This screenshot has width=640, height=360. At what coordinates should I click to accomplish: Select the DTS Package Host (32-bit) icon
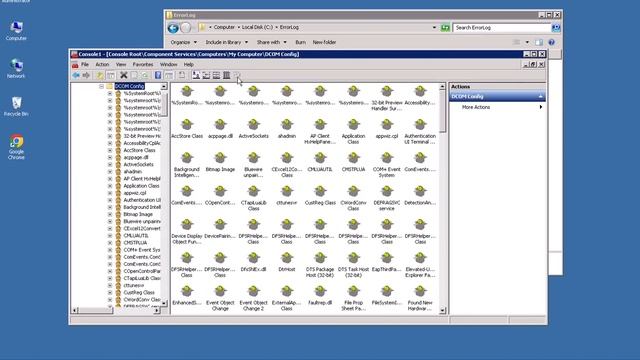[x=320, y=265]
